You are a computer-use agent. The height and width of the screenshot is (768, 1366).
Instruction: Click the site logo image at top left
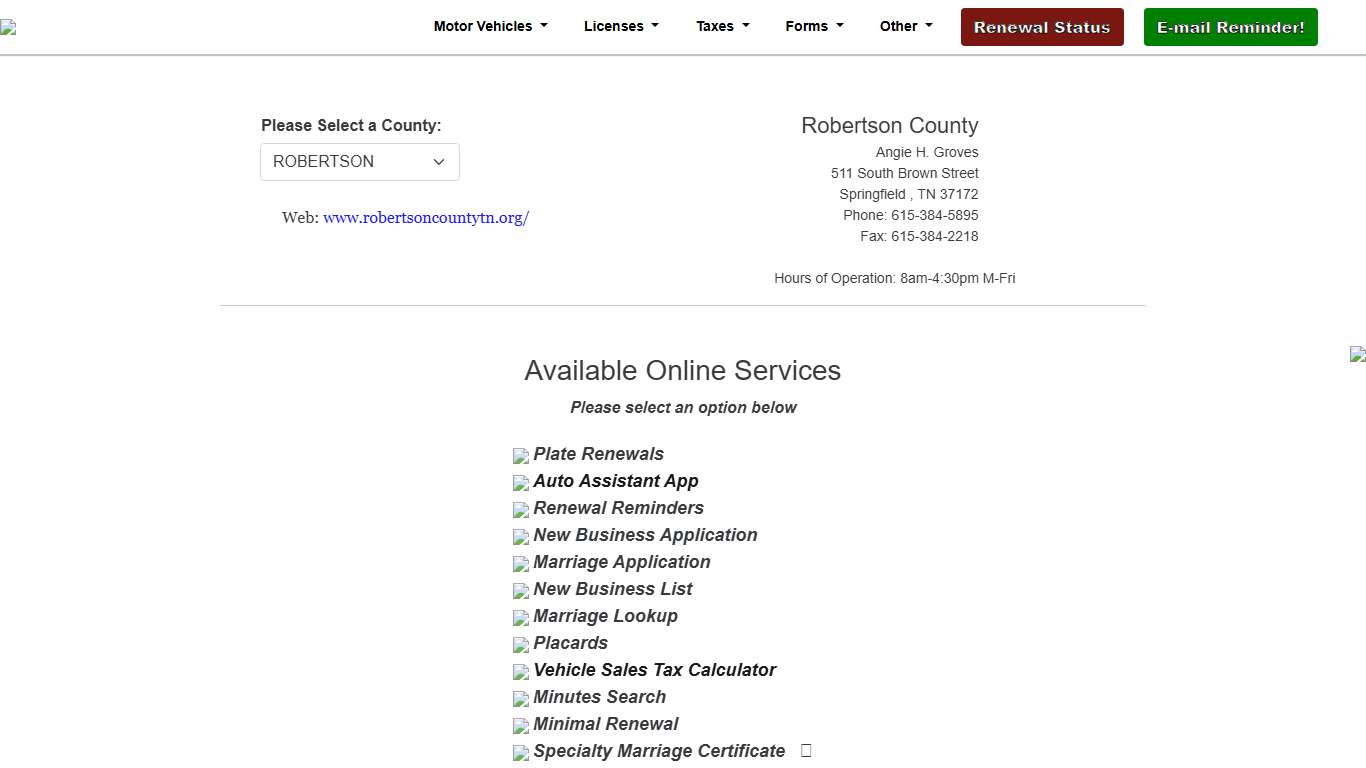tap(8, 28)
